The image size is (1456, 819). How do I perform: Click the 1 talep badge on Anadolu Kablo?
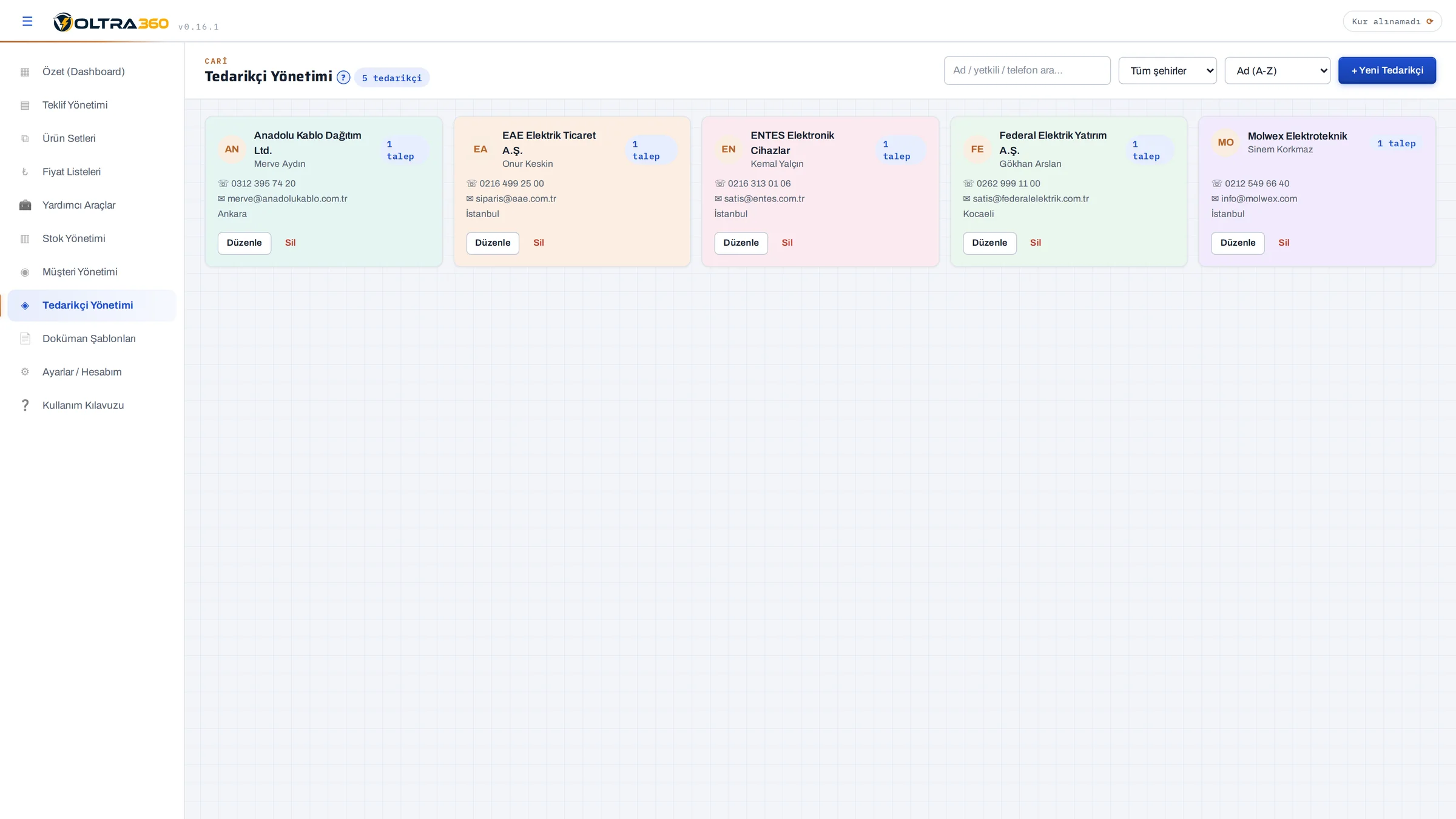(x=404, y=150)
